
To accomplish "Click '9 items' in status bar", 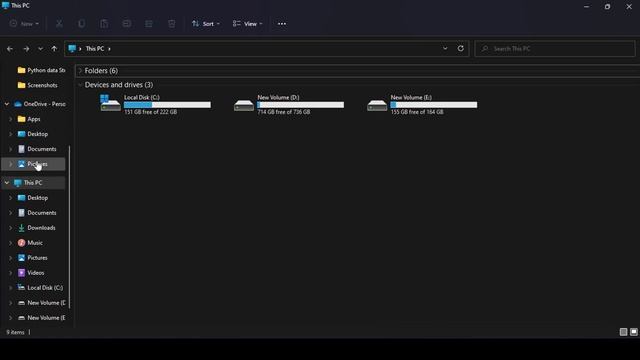I will point(15,332).
